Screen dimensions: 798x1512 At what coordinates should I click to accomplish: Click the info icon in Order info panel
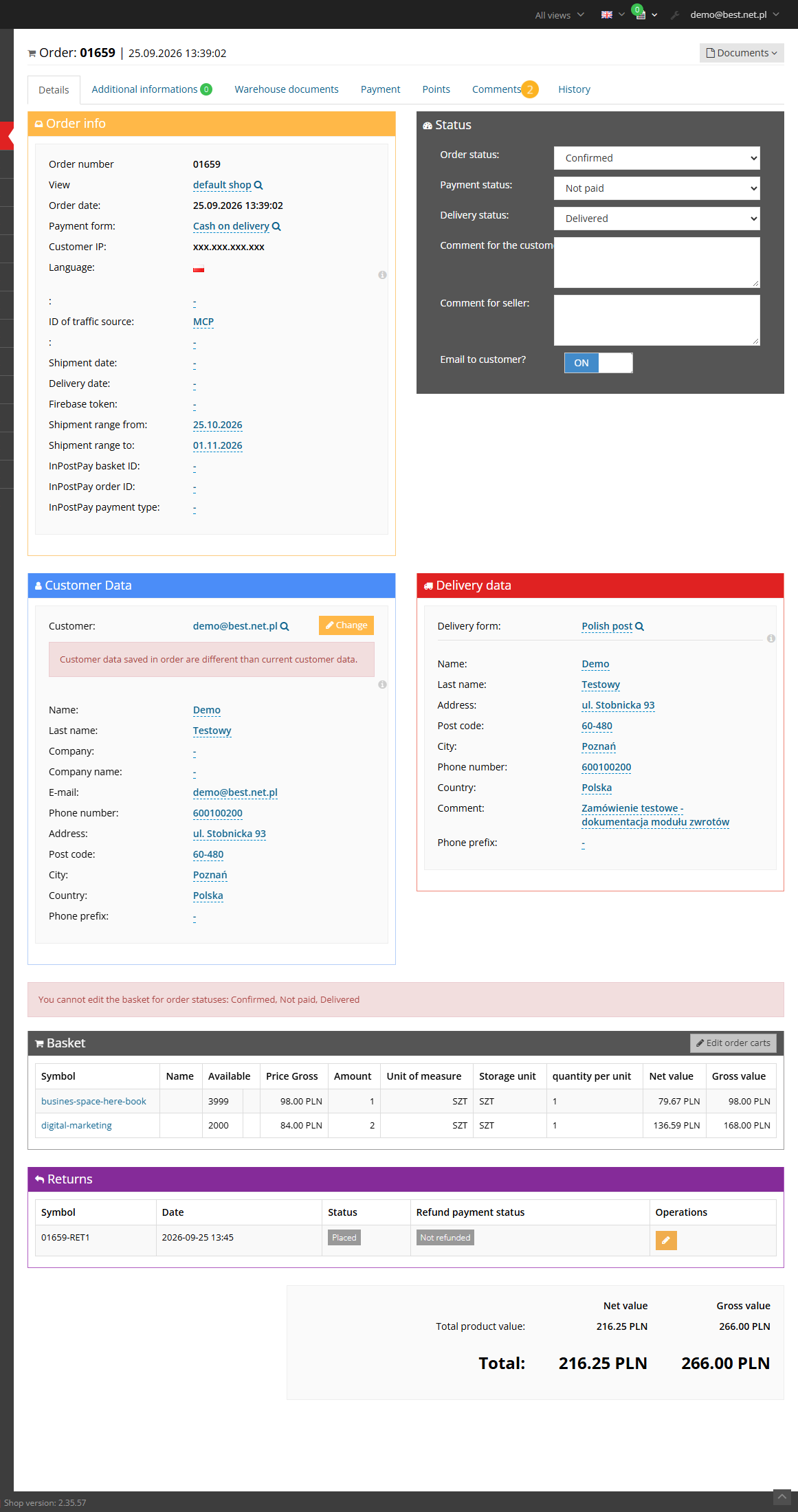point(382,275)
